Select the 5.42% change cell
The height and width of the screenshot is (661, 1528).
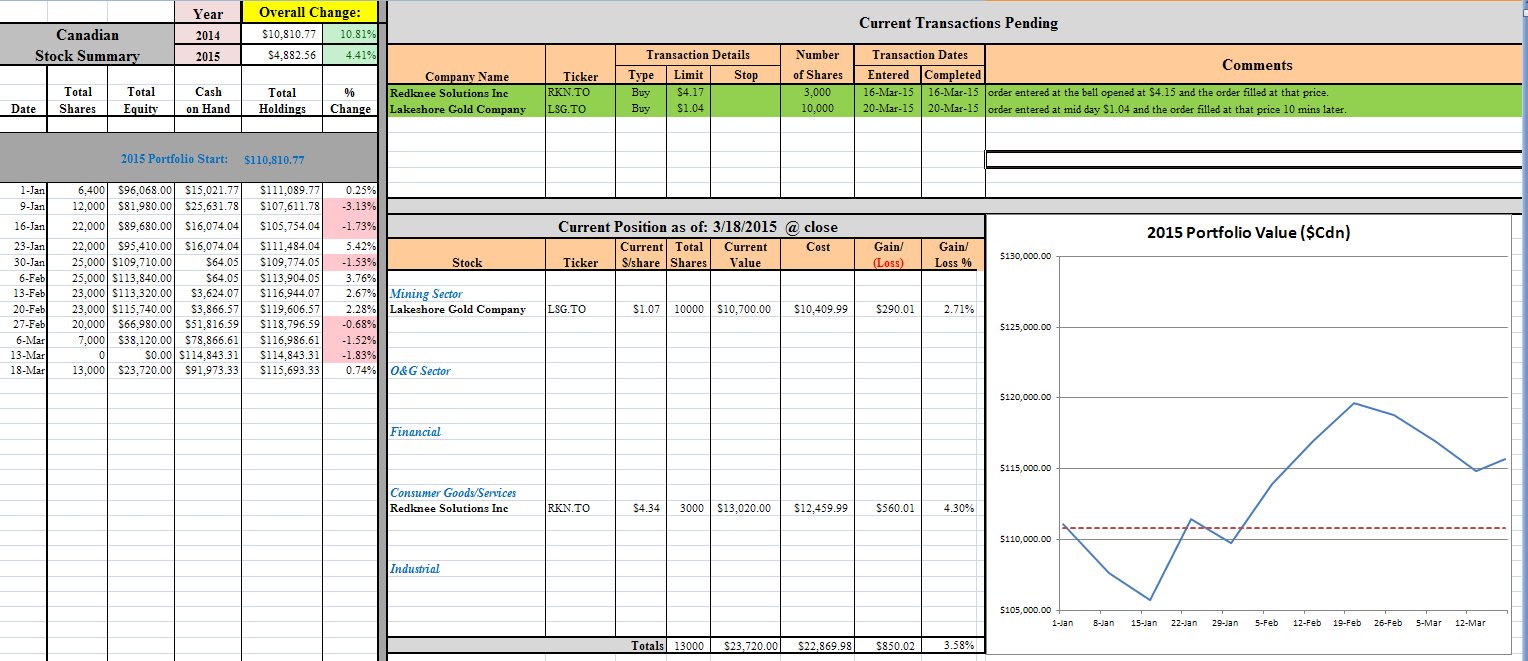[x=350, y=245]
